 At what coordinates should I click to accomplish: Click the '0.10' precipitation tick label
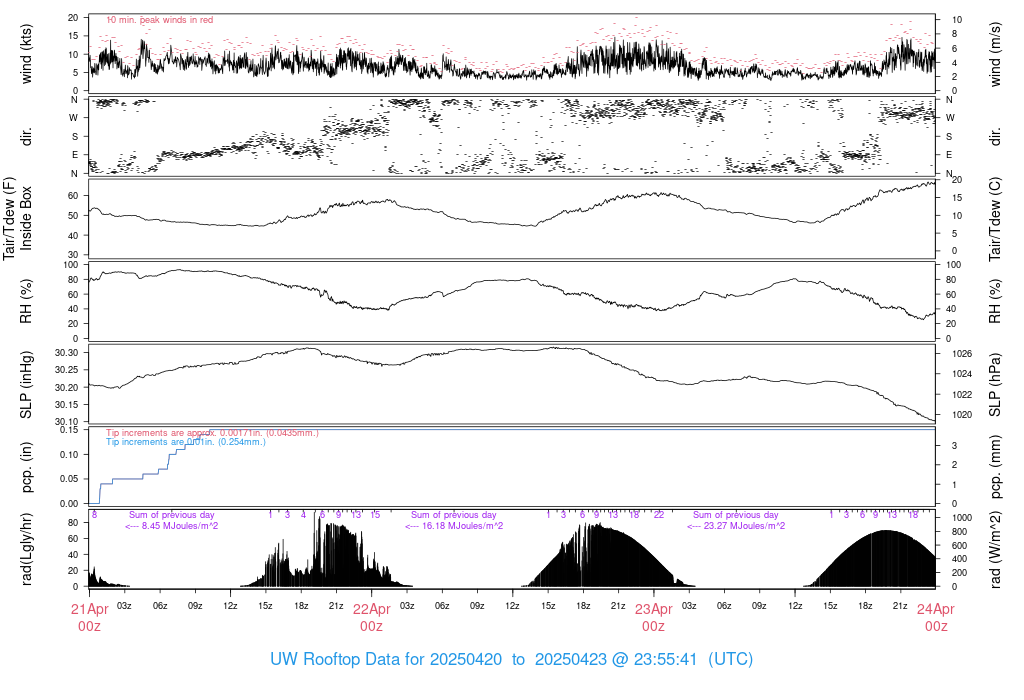coord(69,454)
